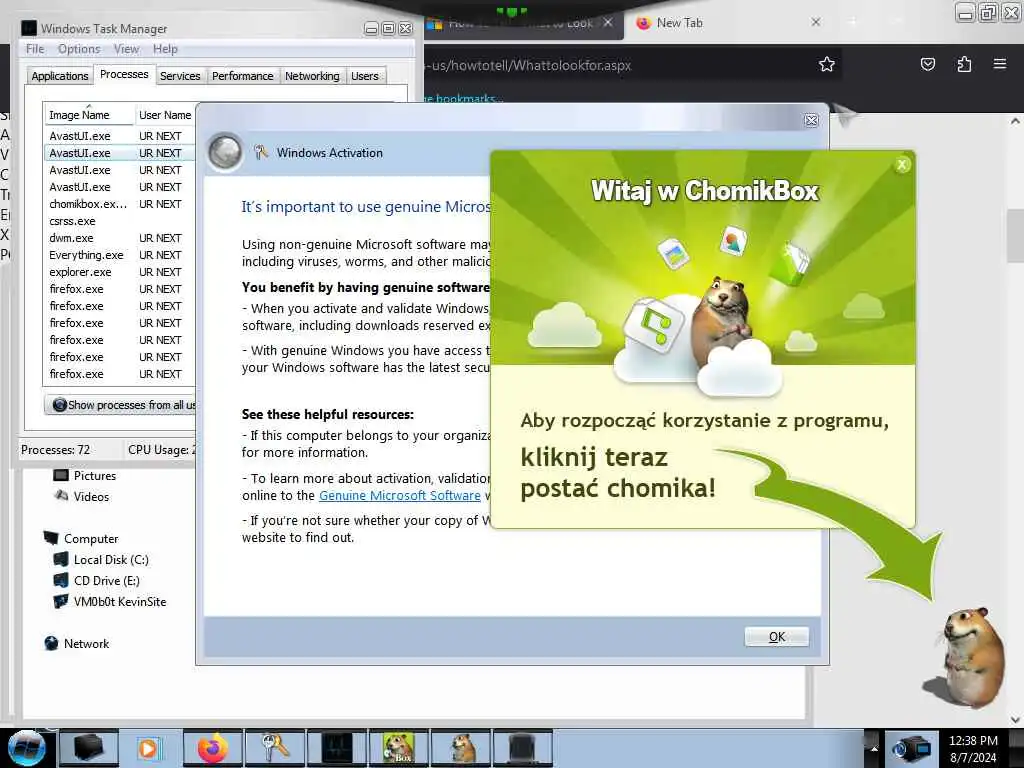Open the Task Manager taskbar icon

[x=336, y=748]
